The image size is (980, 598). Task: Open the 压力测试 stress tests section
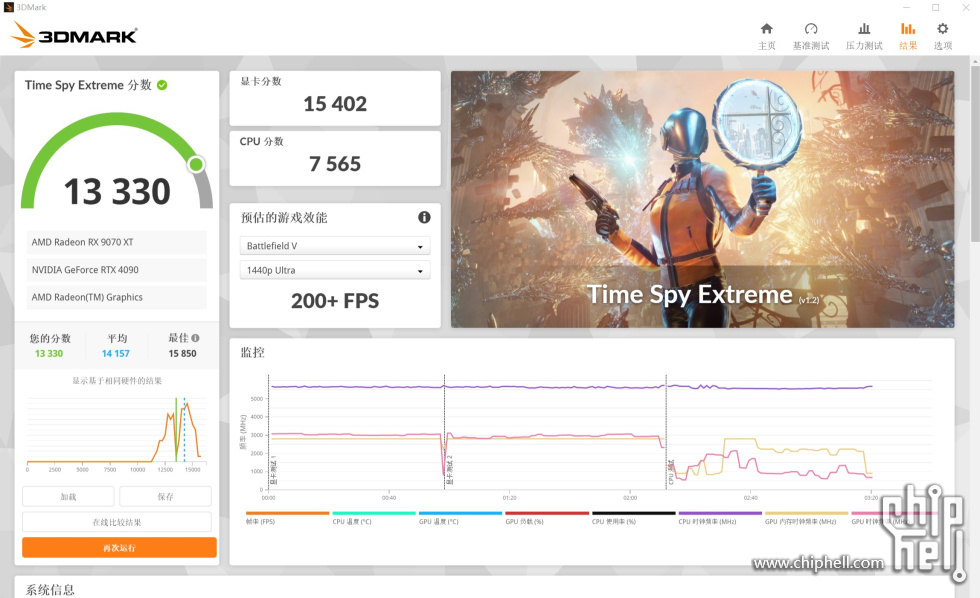click(864, 36)
